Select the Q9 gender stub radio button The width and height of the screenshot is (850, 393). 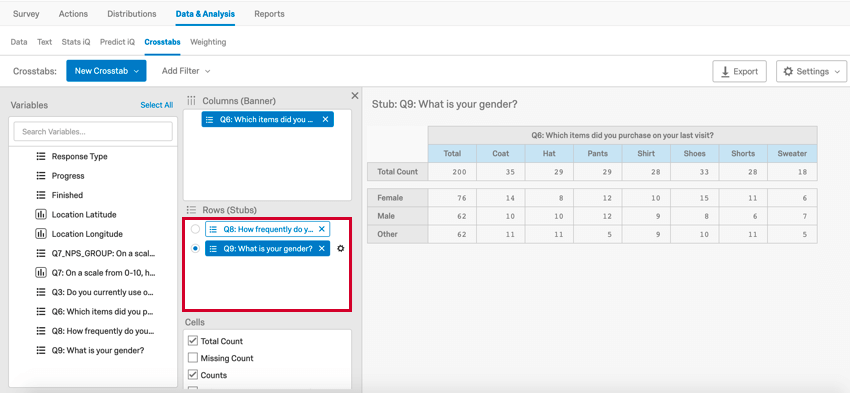click(195, 249)
